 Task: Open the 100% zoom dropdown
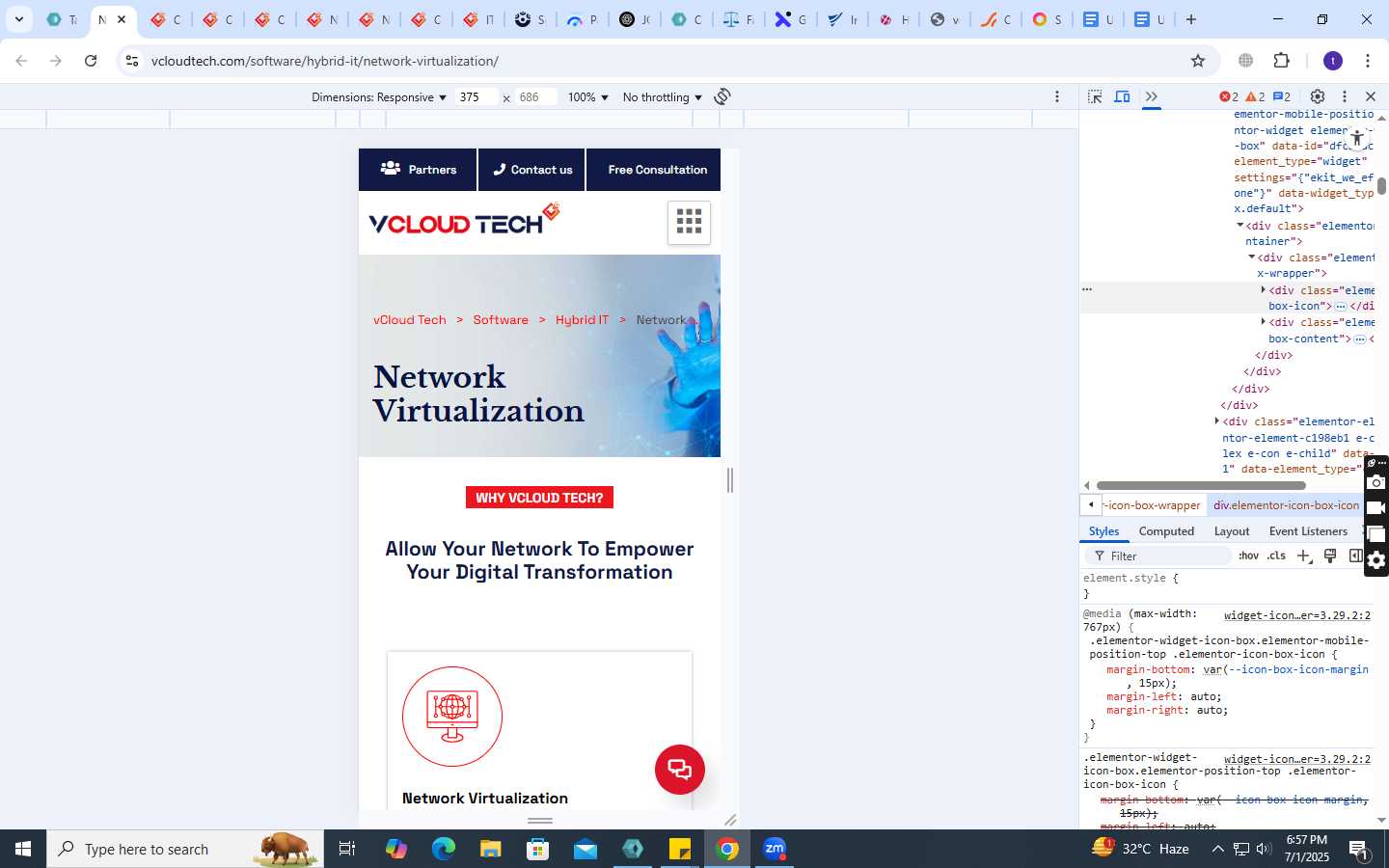pos(588,97)
